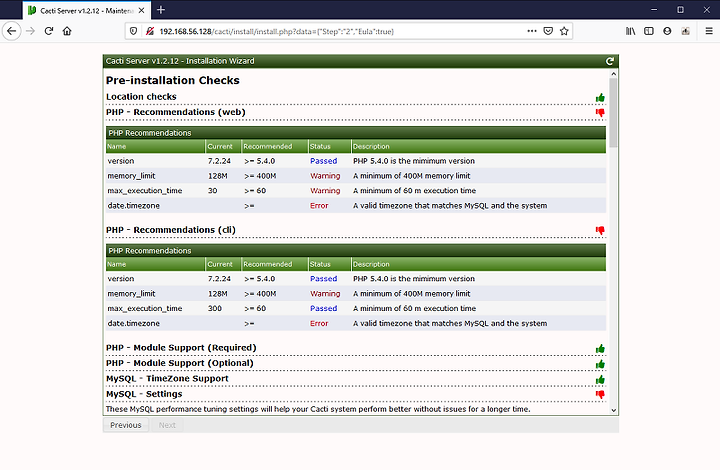Open a new browser tab
The width and height of the screenshot is (720, 470).
[x=161, y=10]
